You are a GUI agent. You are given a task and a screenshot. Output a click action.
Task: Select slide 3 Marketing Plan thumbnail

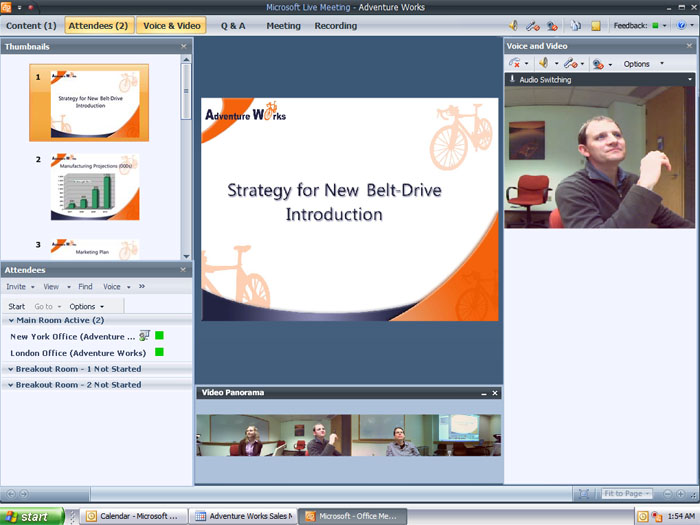pos(95,249)
